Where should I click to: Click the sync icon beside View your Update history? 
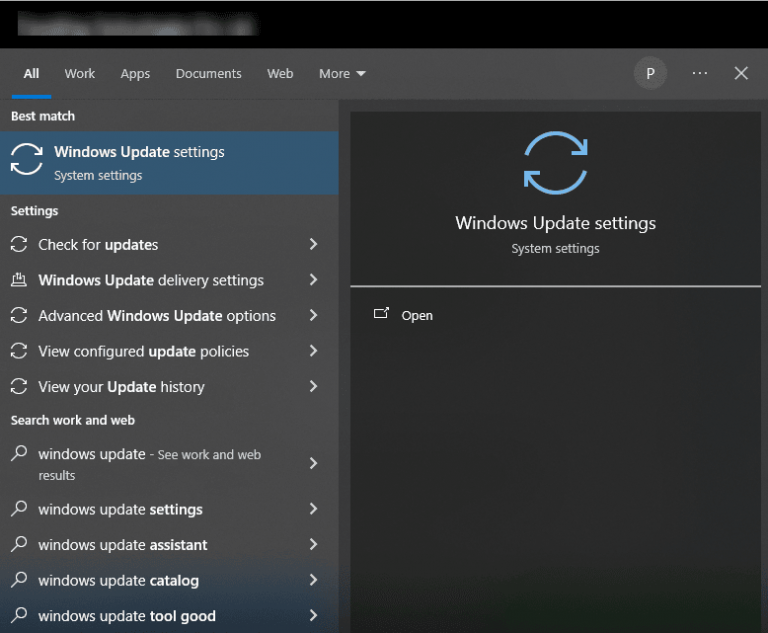[x=19, y=387]
